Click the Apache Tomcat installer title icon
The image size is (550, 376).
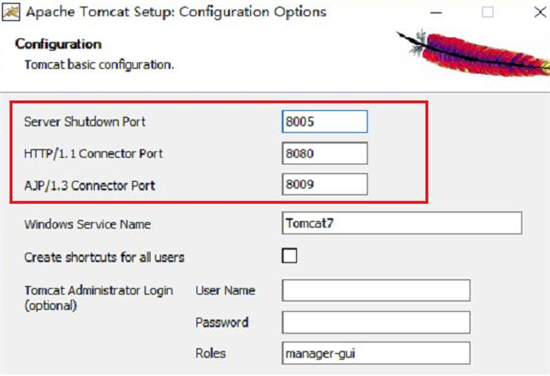(11, 12)
